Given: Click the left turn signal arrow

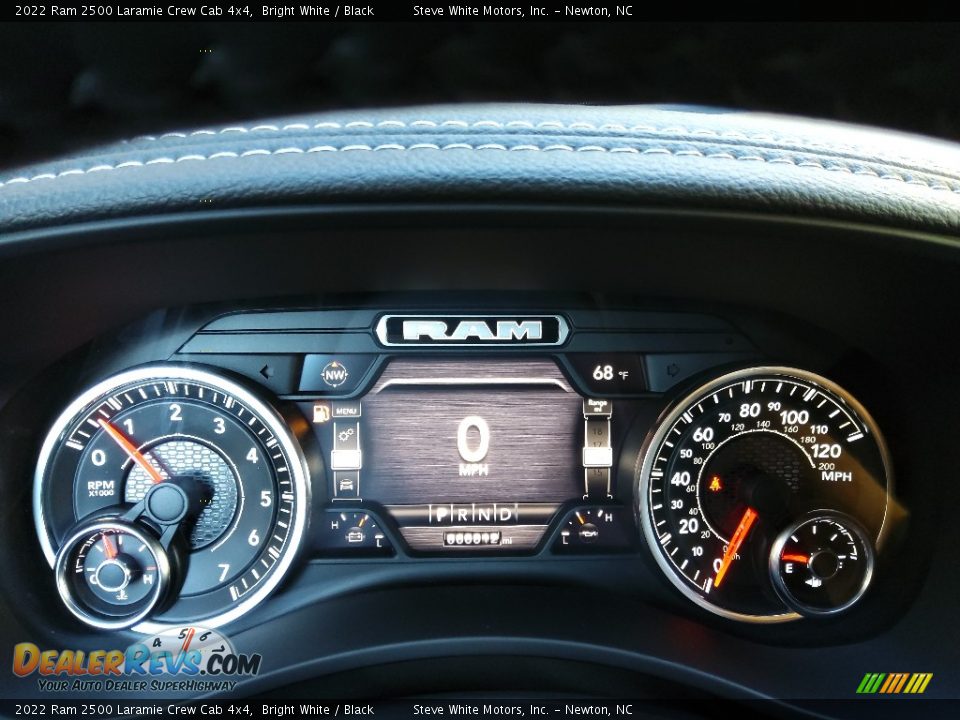Looking at the screenshot, I should (265, 371).
